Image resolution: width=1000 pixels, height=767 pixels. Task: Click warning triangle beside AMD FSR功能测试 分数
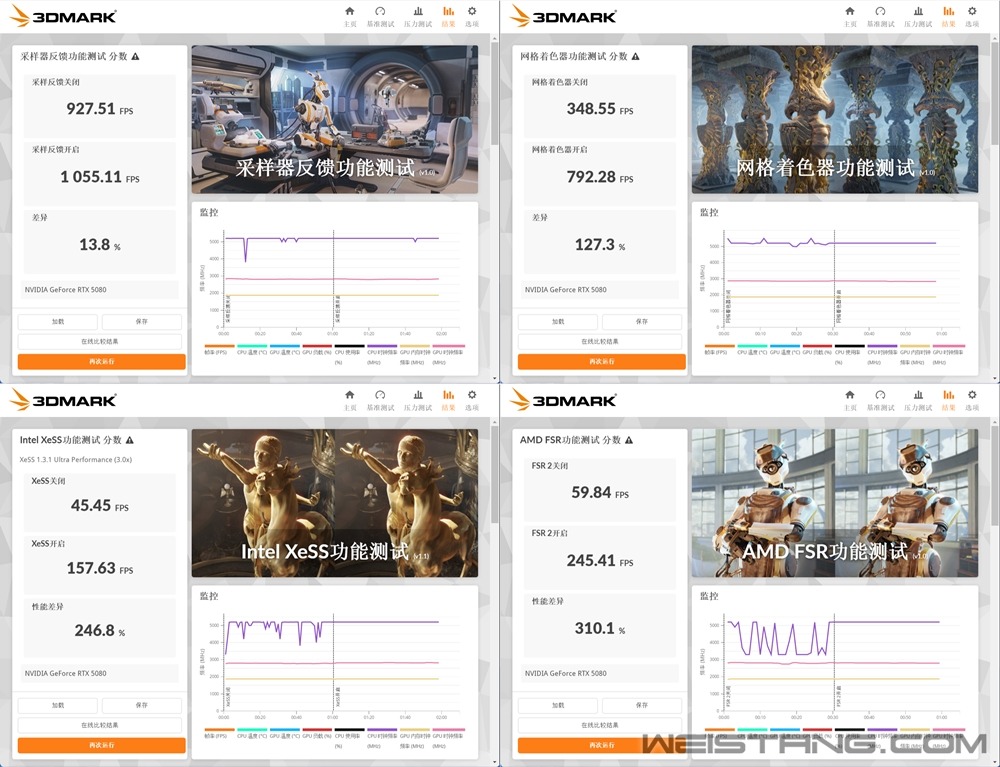pos(629,441)
